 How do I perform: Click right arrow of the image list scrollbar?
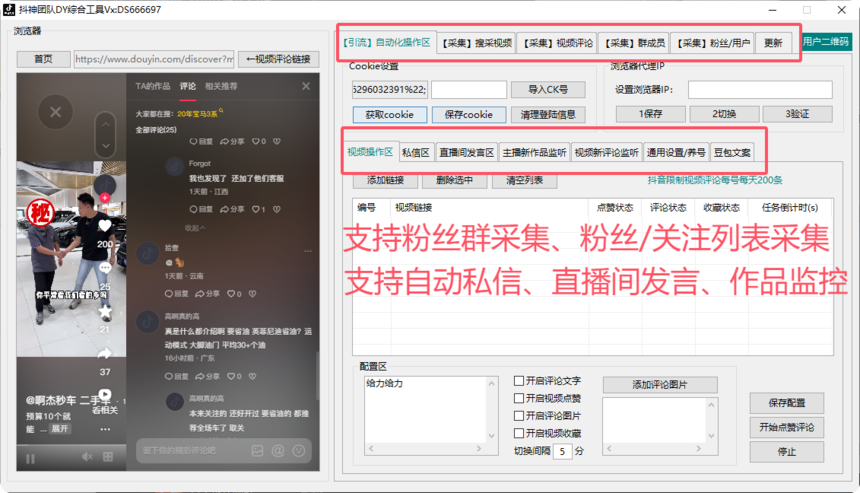pos(699,449)
